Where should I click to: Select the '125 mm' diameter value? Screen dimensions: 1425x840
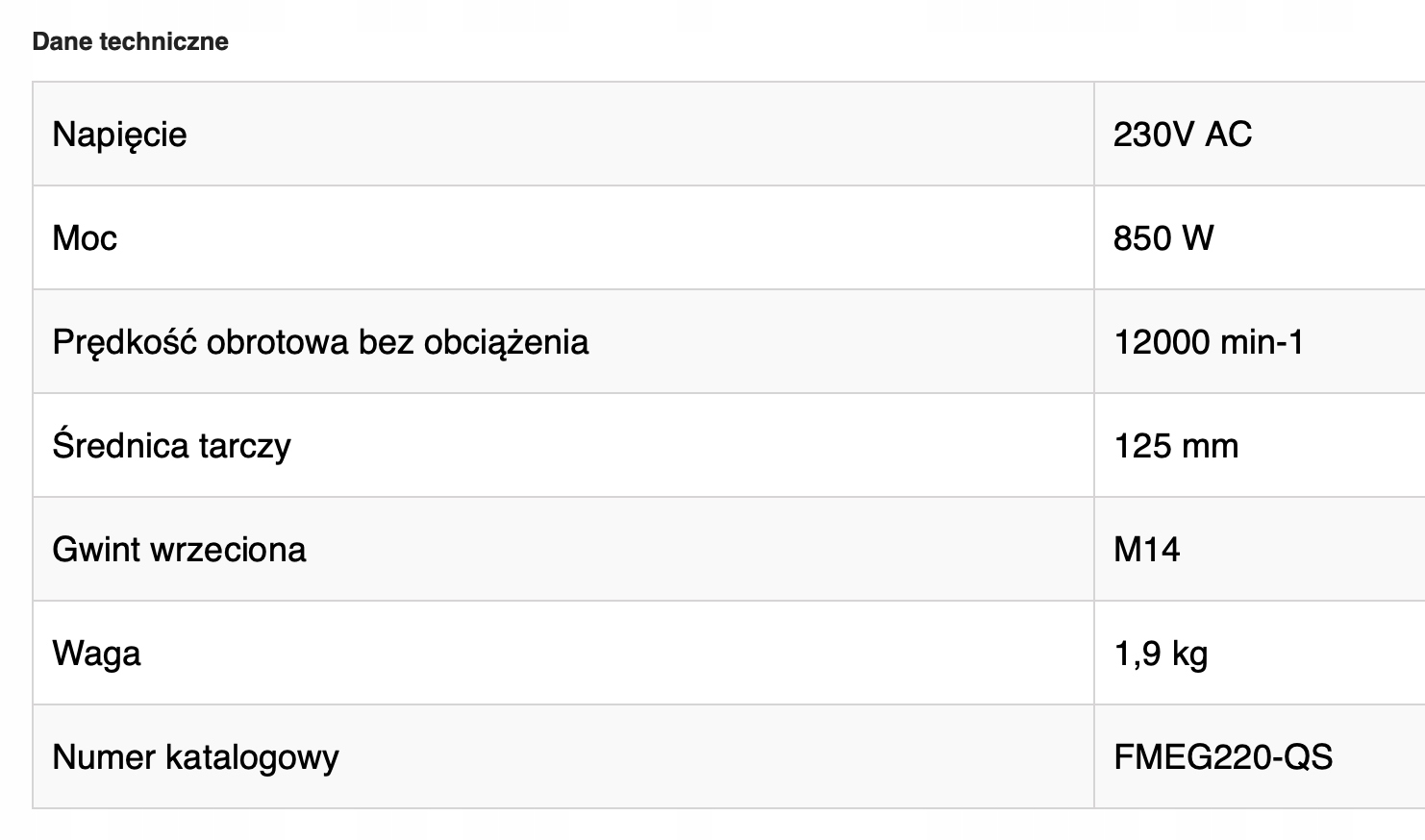point(1175,445)
